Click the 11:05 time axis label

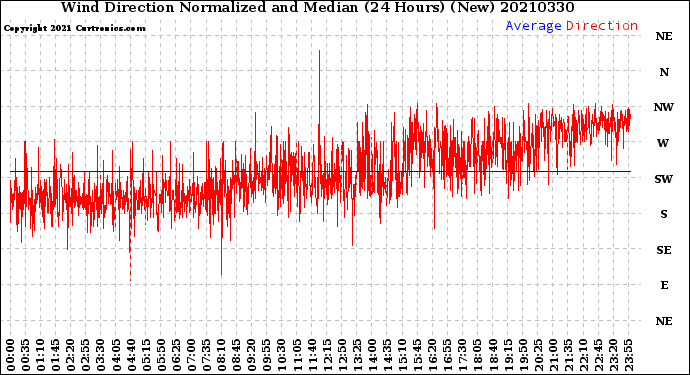coord(297,355)
